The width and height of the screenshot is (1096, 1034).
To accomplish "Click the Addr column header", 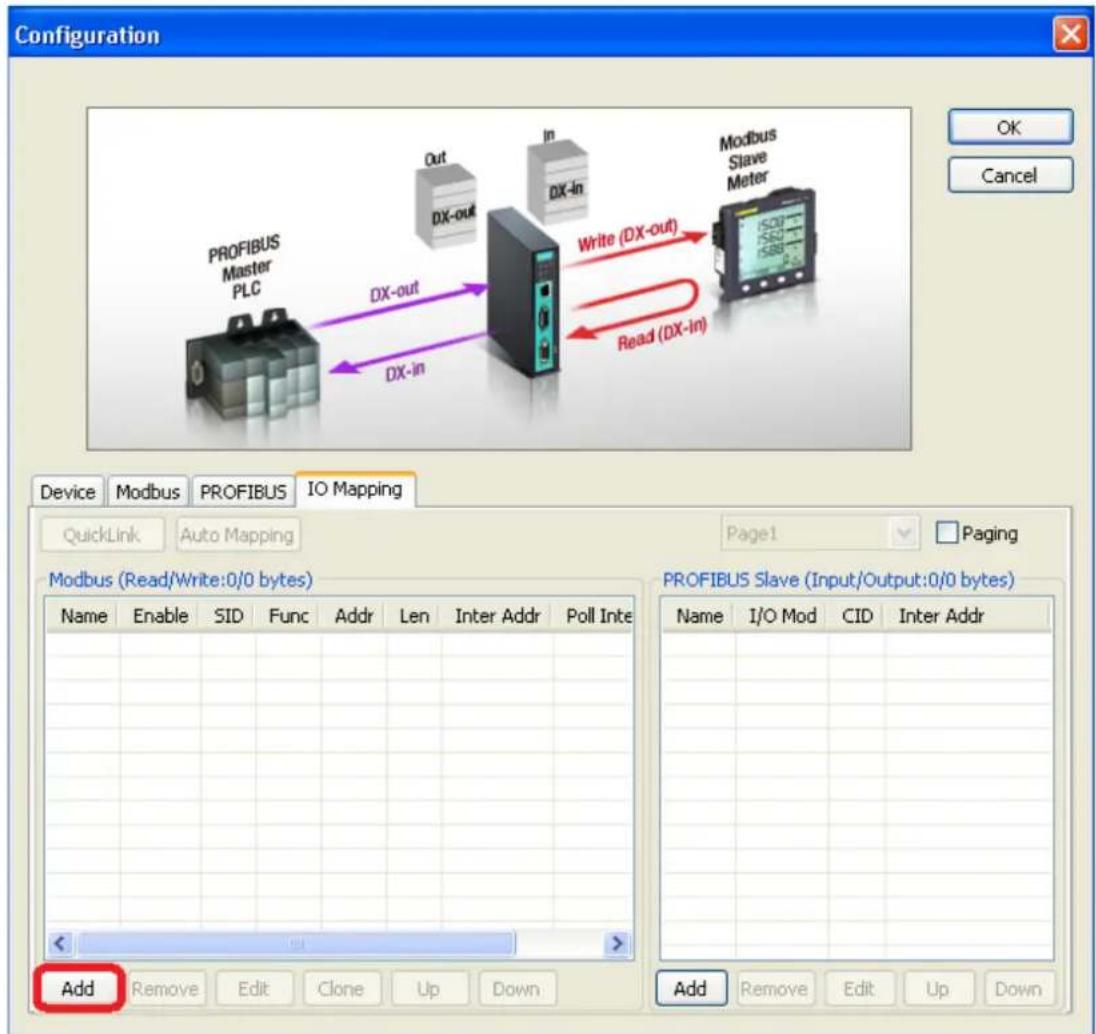I will click(354, 616).
